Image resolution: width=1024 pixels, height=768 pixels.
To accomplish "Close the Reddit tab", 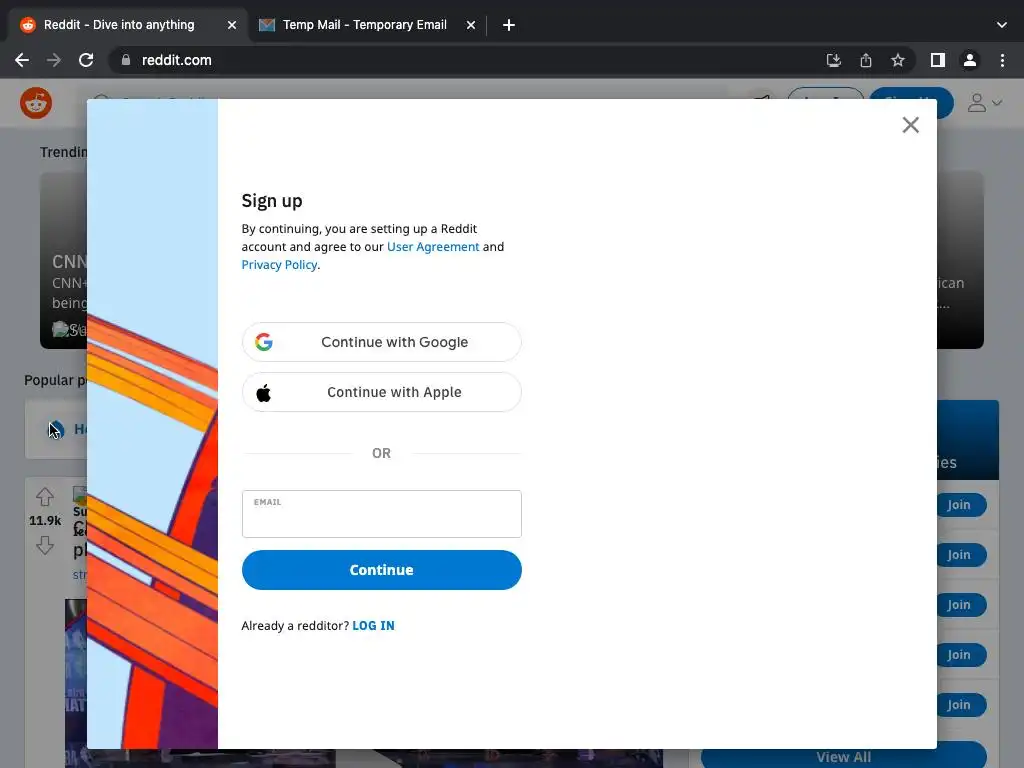I will [232, 25].
